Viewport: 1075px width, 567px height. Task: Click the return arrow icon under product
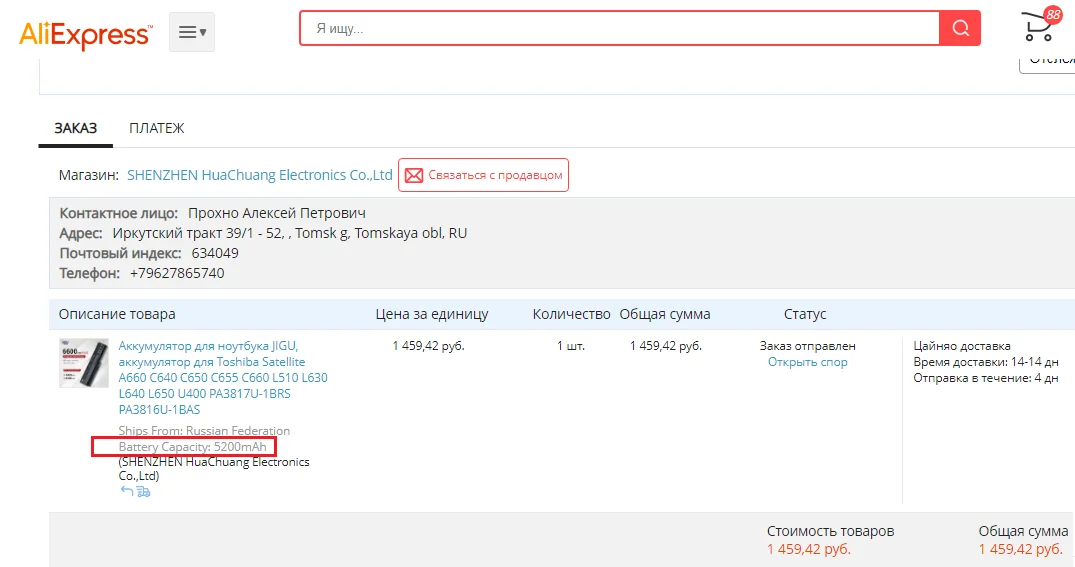(127, 491)
